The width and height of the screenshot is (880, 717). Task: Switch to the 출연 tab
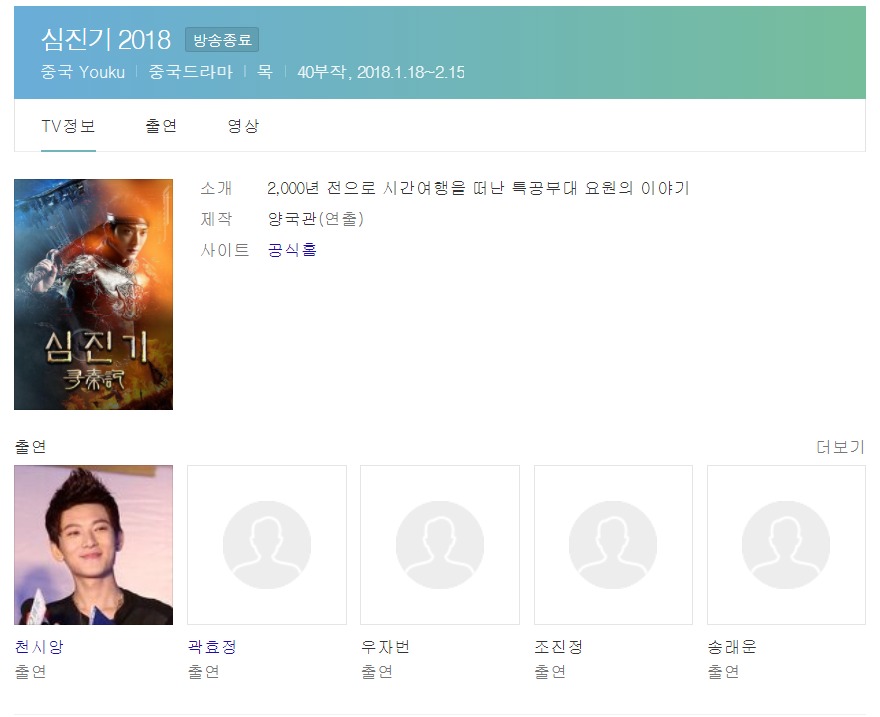click(x=161, y=126)
